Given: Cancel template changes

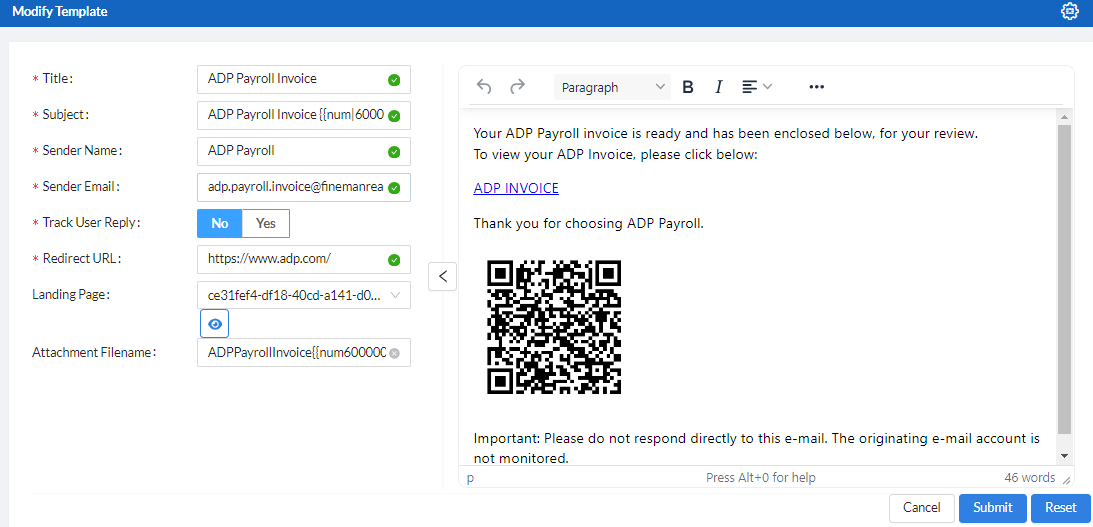Looking at the screenshot, I should (922, 507).
